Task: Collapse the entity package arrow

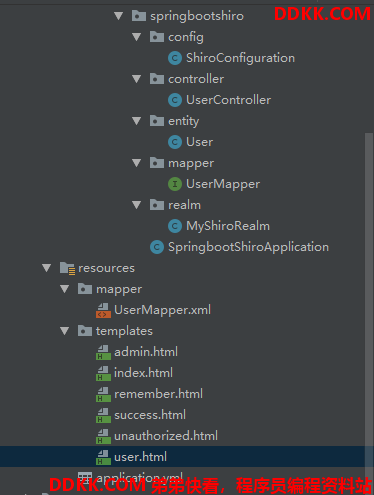Action: tap(136, 121)
